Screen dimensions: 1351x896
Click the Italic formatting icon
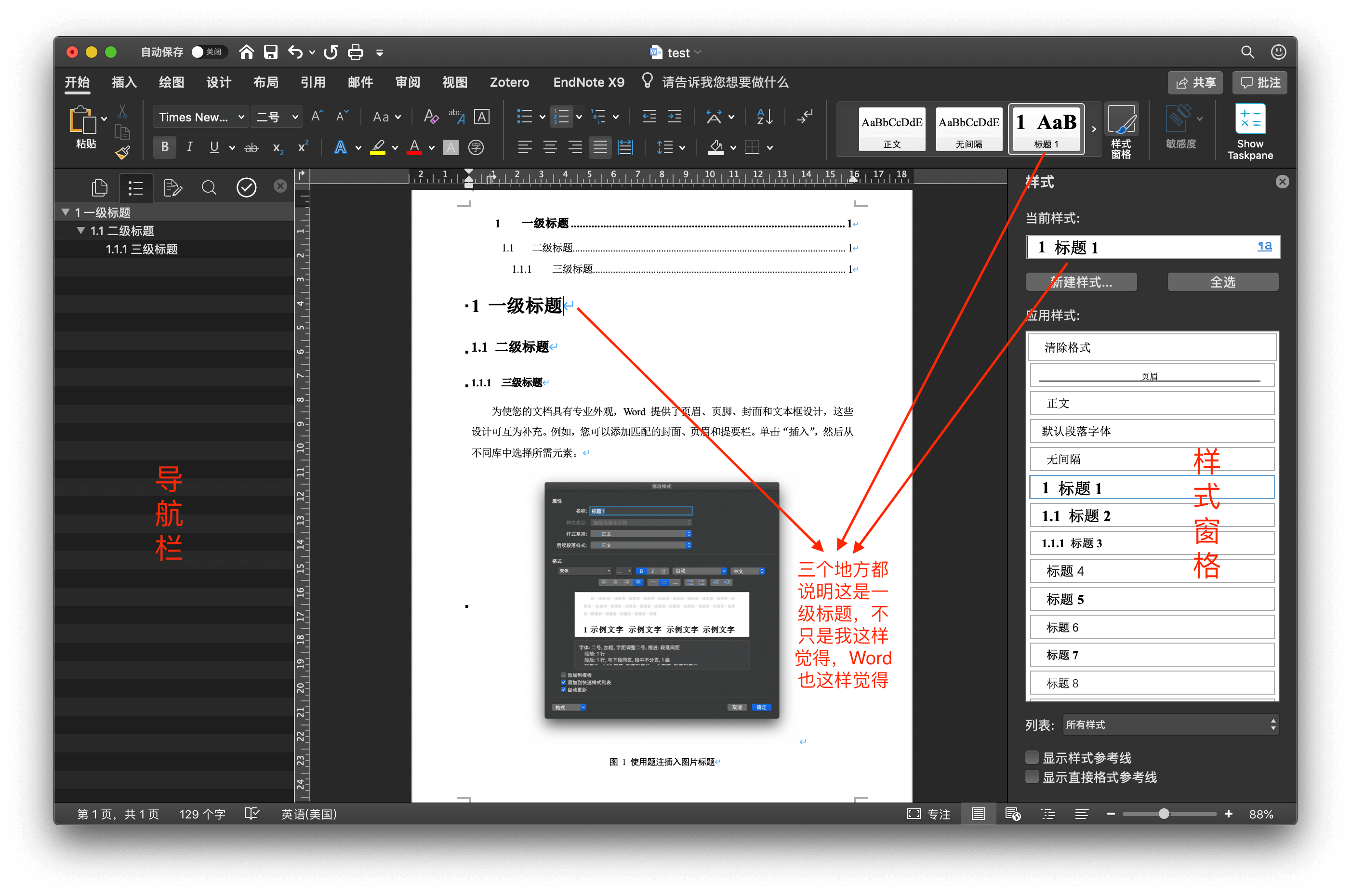[189, 147]
